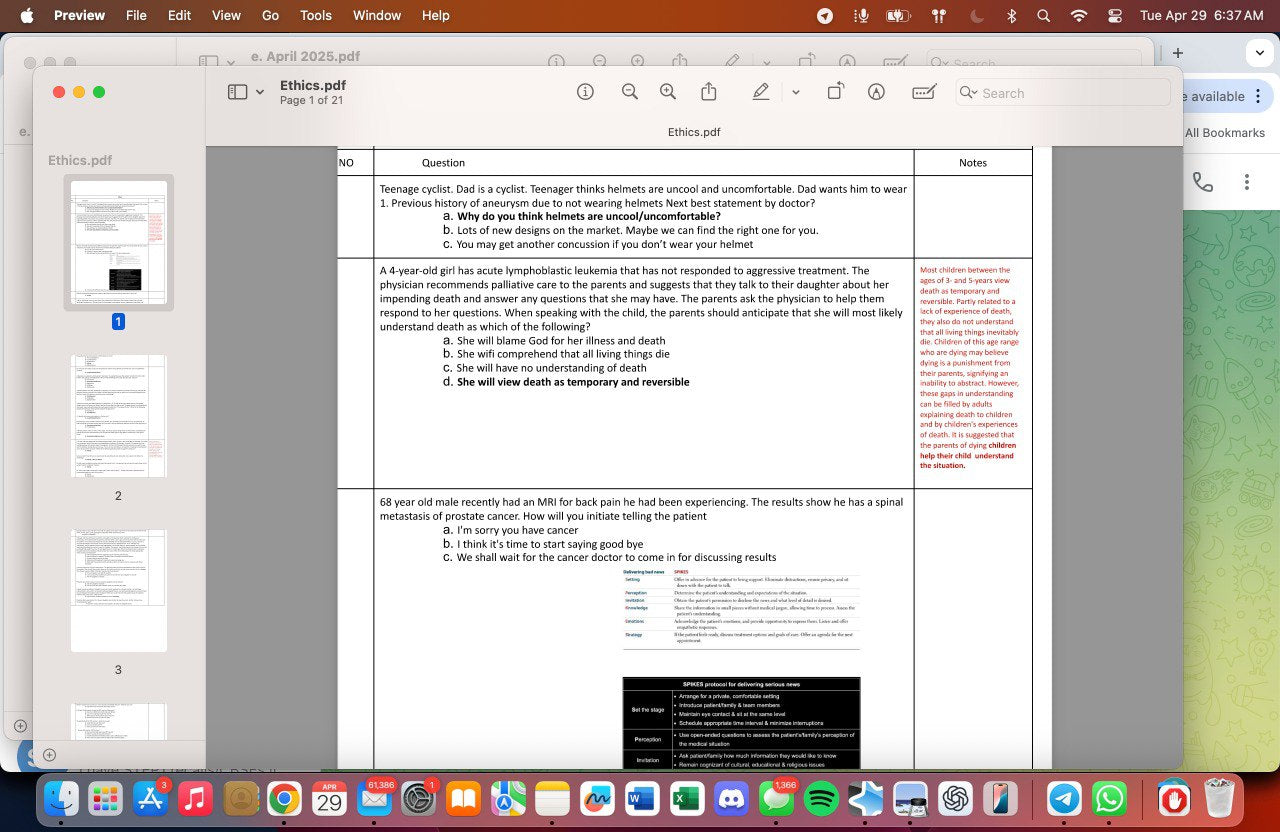Zoom out using the minus magnifier
Image resolution: width=1280 pixels, height=832 pixels.
[629, 92]
